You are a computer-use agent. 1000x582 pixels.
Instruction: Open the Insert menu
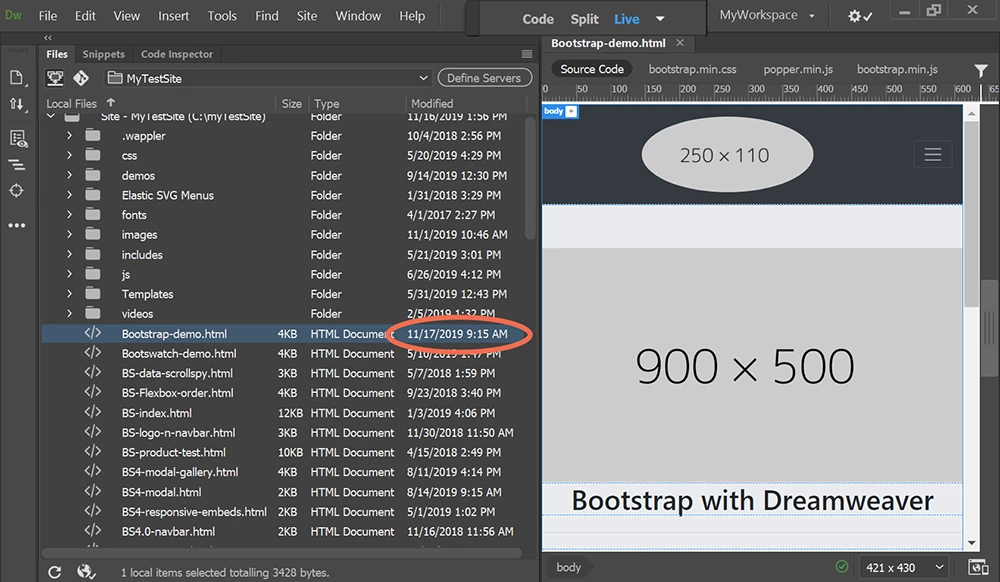pyautogui.click(x=173, y=16)
